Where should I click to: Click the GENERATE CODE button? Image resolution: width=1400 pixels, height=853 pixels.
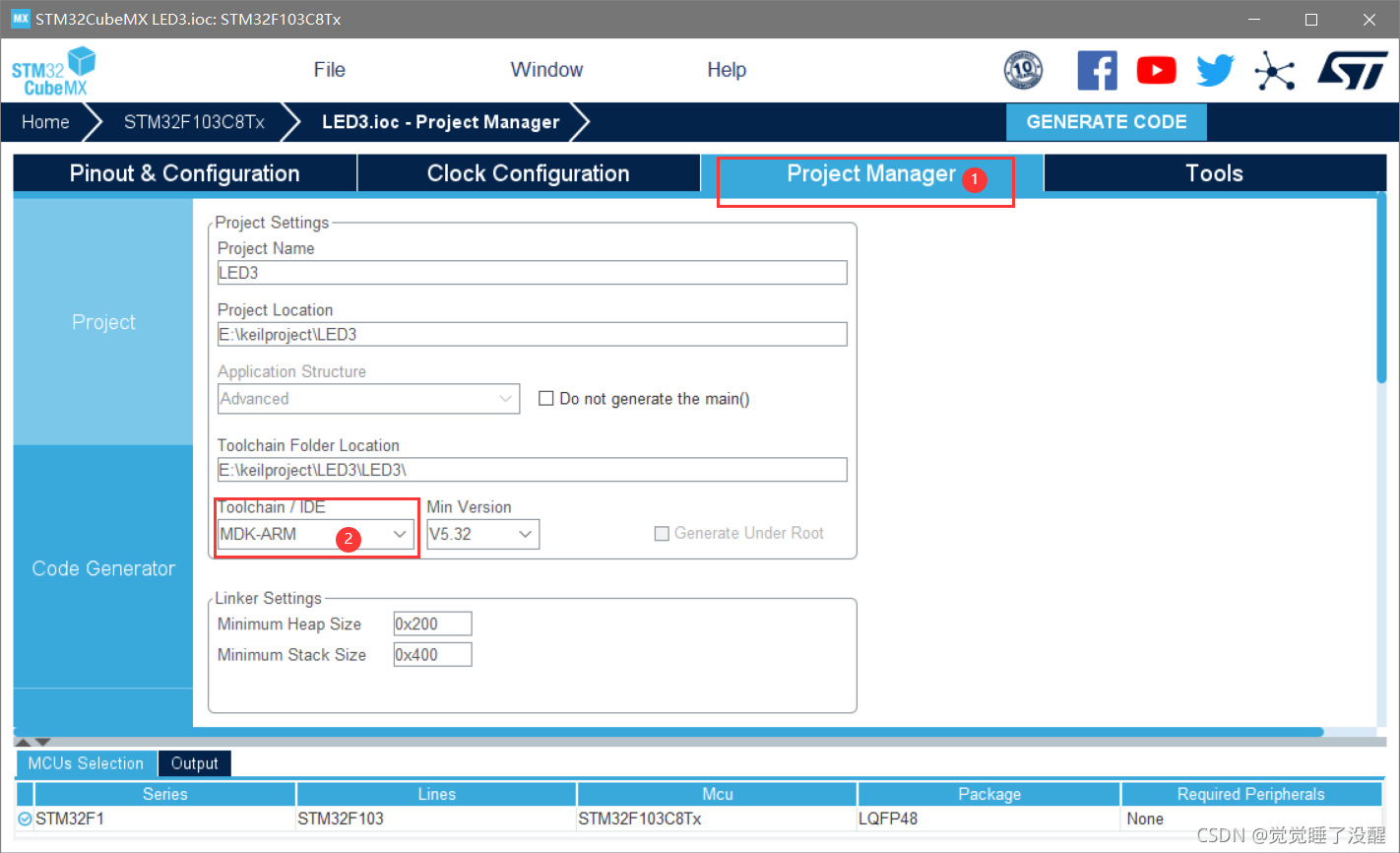1107,122
